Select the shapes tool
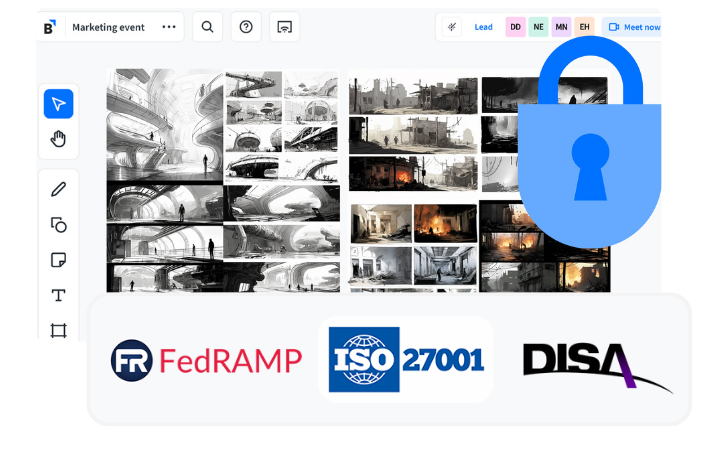The height and width of the screenshot is (460, 710). [58, 225]
